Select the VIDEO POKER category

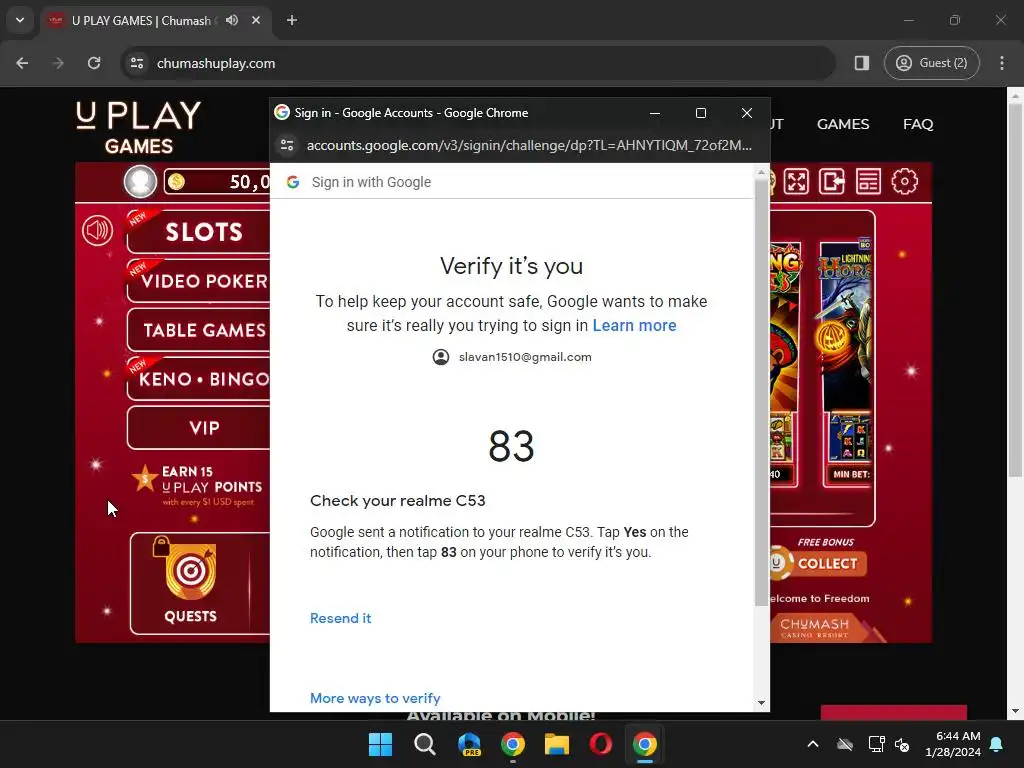[x=199, y=281]
